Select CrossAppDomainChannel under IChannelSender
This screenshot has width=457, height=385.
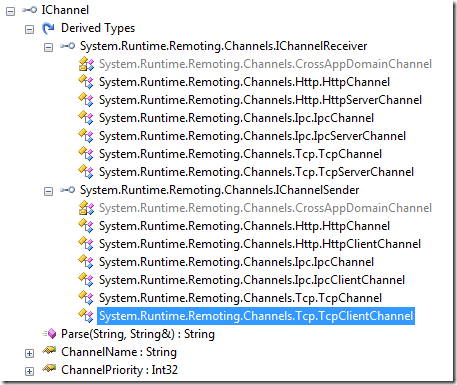click(x=265, y=208)
